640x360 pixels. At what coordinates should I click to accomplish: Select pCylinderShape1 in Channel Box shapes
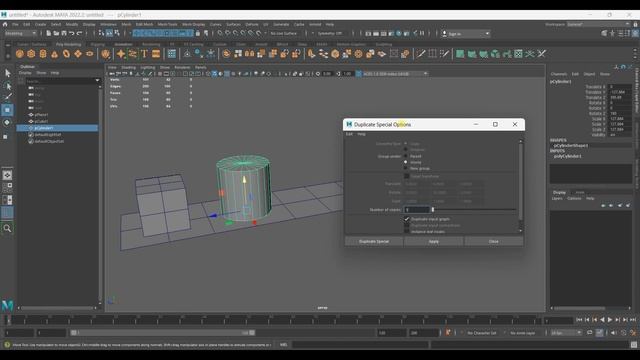coord(571,145)
